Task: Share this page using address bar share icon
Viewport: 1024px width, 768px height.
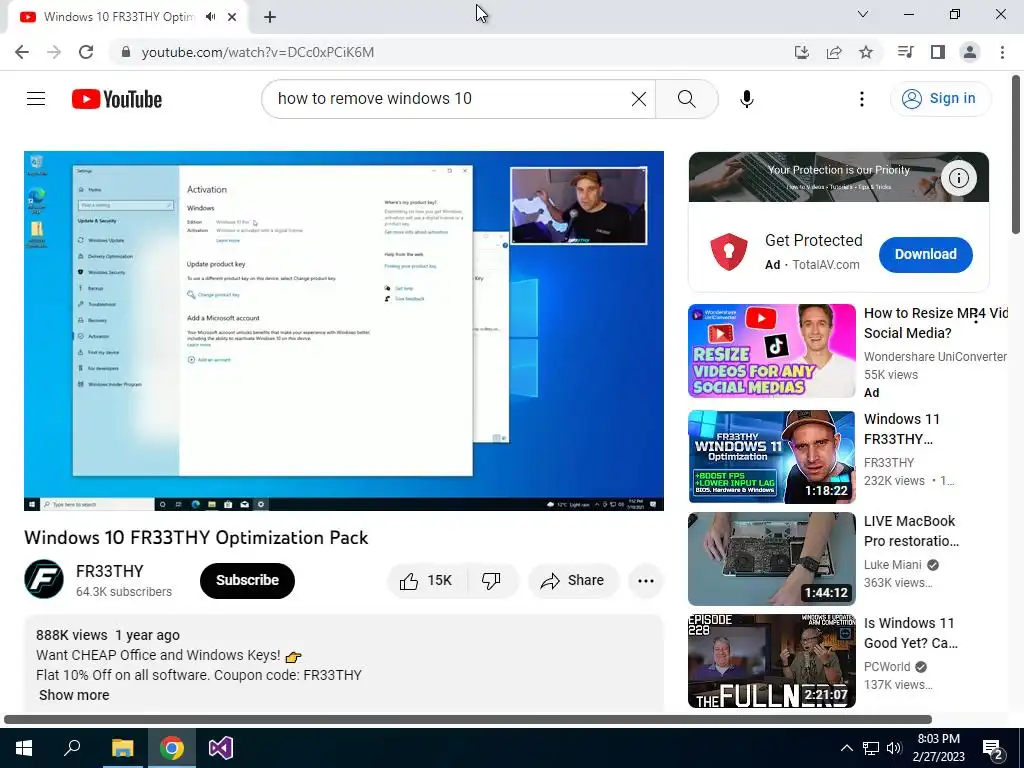Action: (x=834, y=52)
